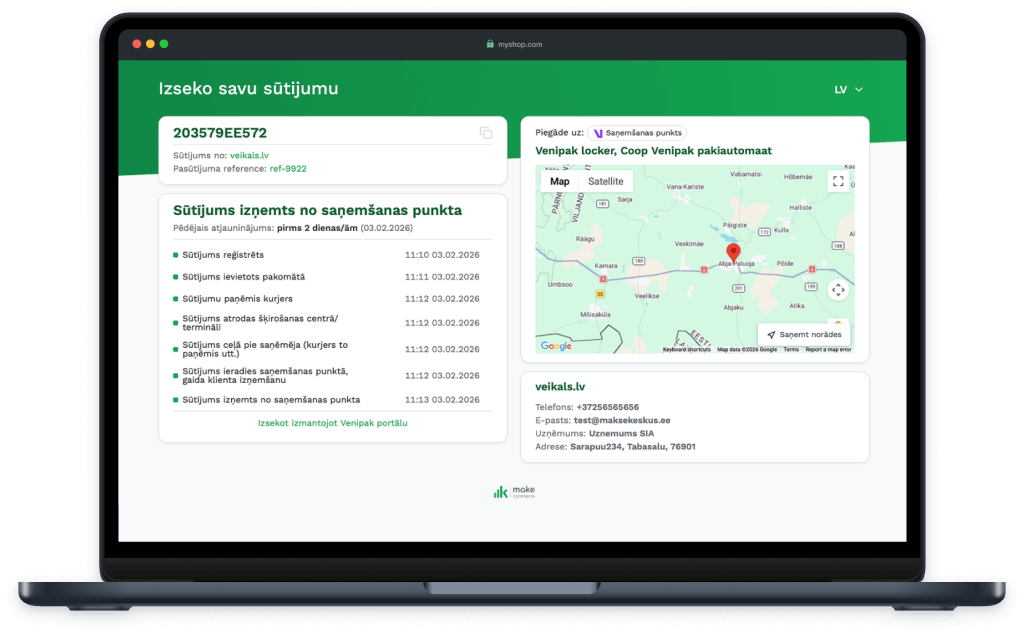Viewport: 1024px width, 635px height.
Task: Click the red location pin on map
Action: (732, 252)
